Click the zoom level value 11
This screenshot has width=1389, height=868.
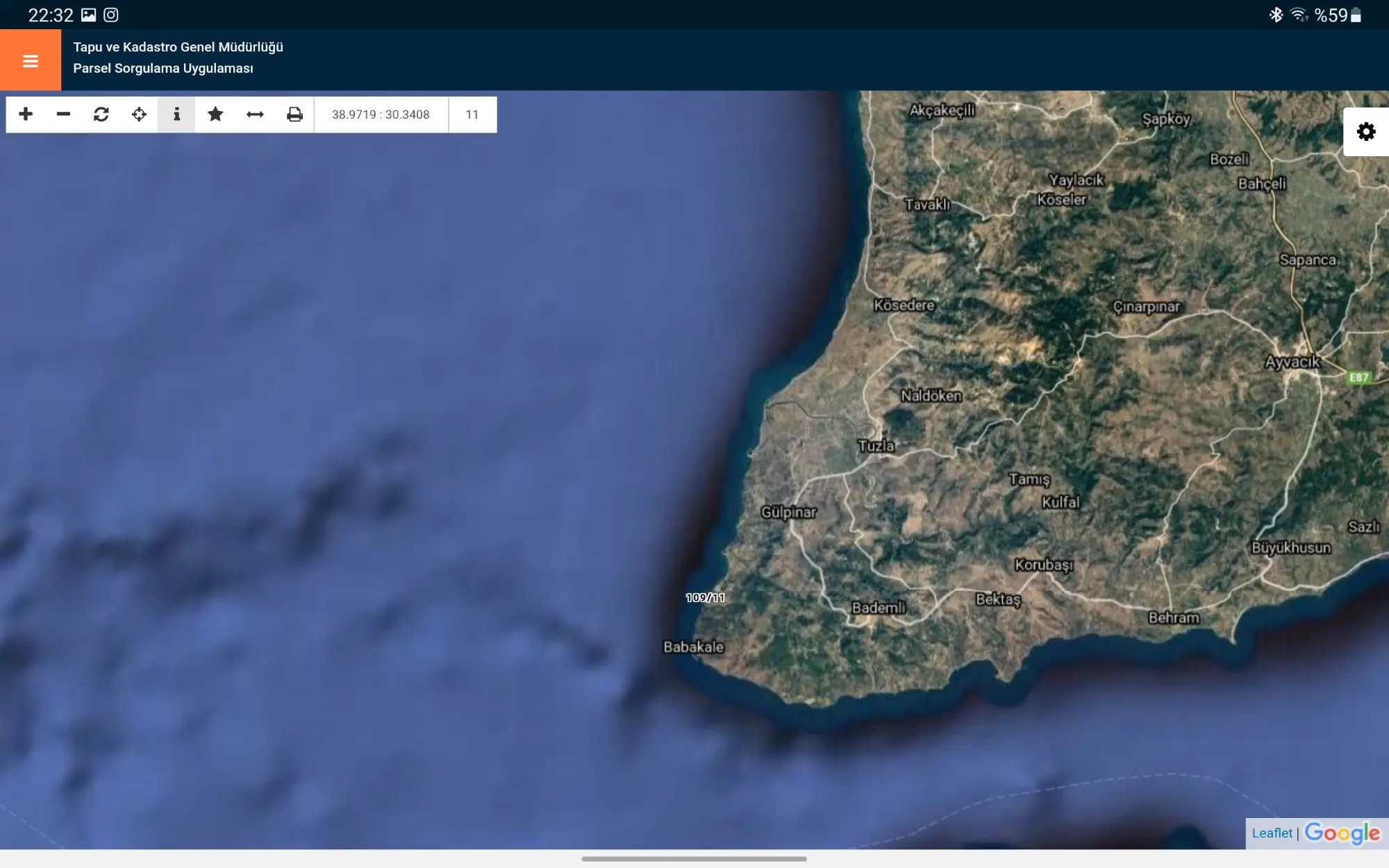click(472, 115)
